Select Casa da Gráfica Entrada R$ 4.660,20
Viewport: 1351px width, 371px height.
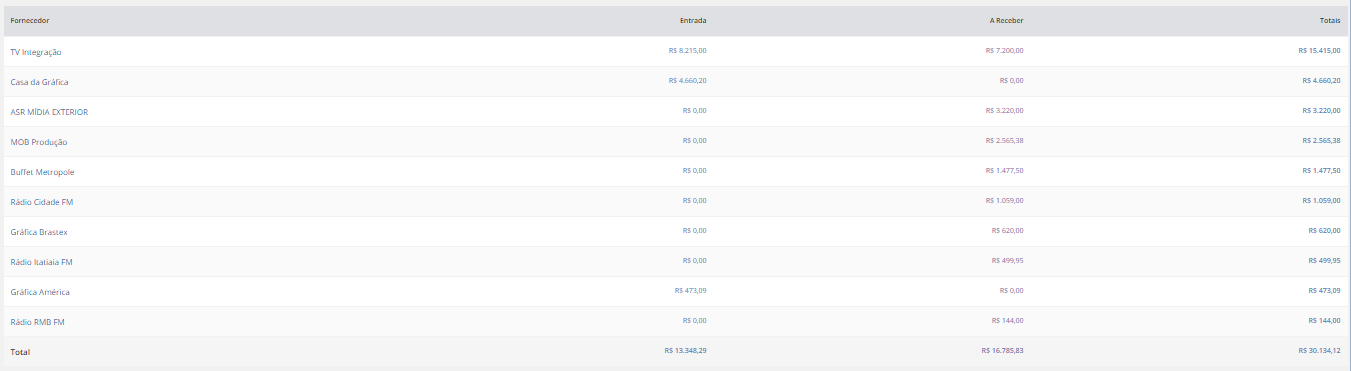(687, 81)
